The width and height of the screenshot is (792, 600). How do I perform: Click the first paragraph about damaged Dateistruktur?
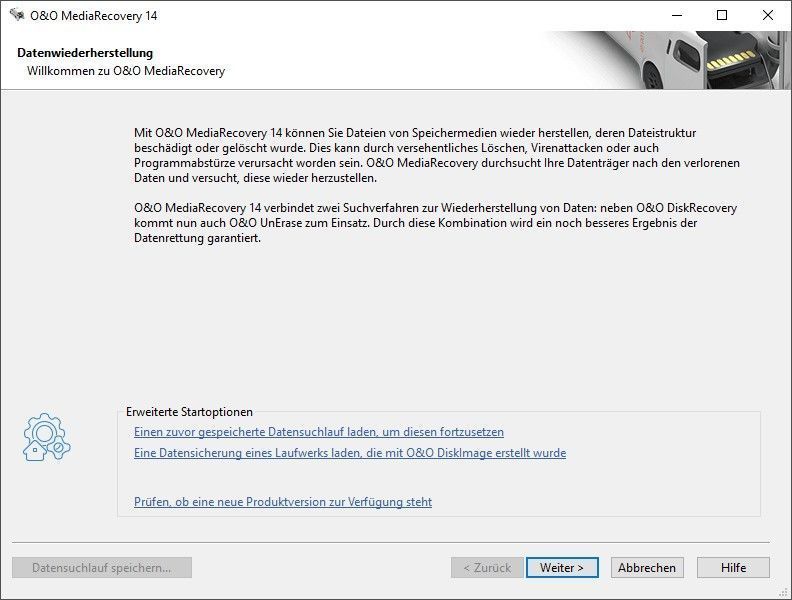(428, 155)
